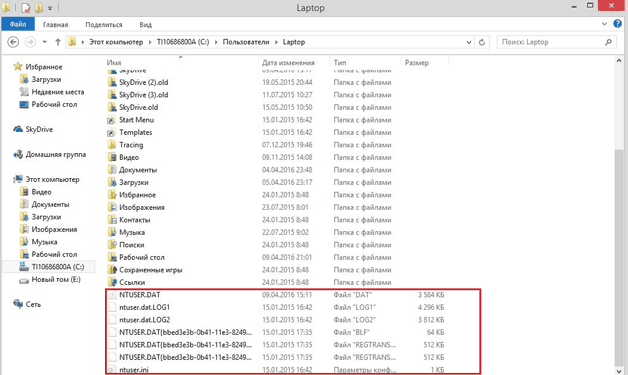Click the Forward navigation arrow
Viewport: 628px width, 375px height.
(x=30, y=42)
